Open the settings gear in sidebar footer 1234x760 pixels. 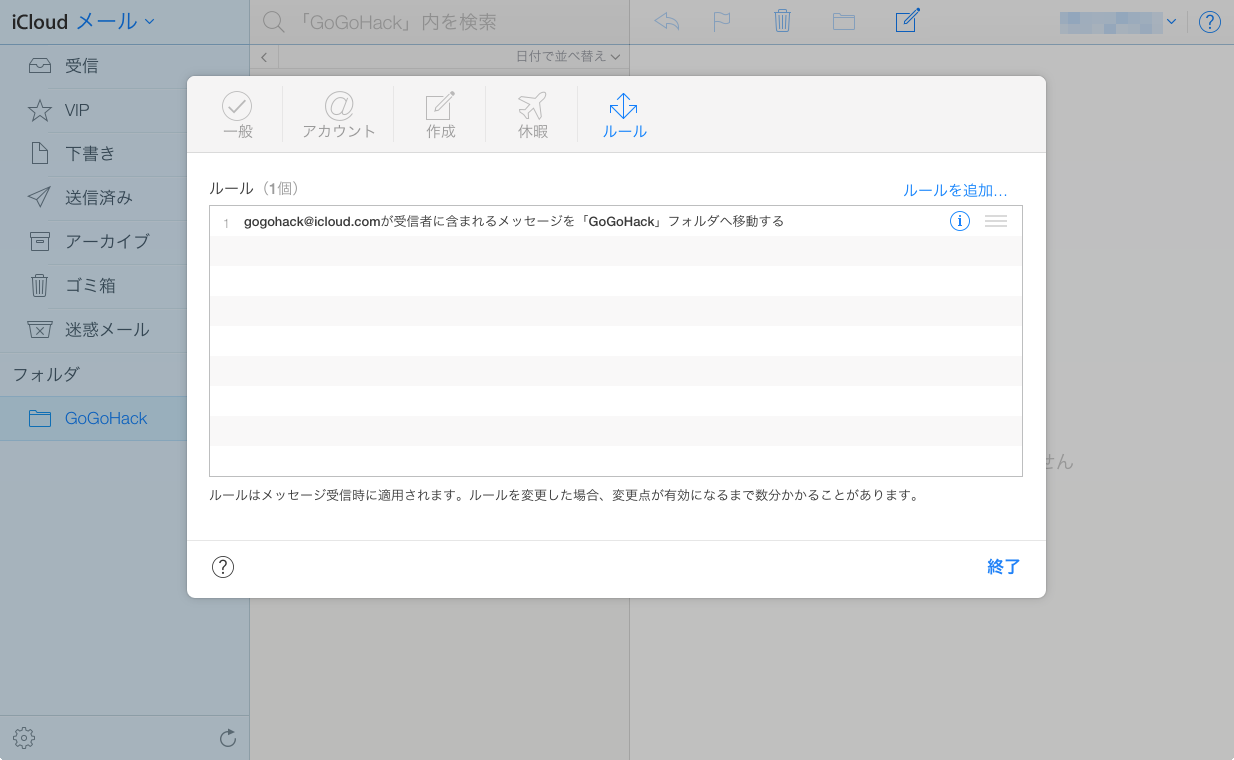click(x=24, y=739)
